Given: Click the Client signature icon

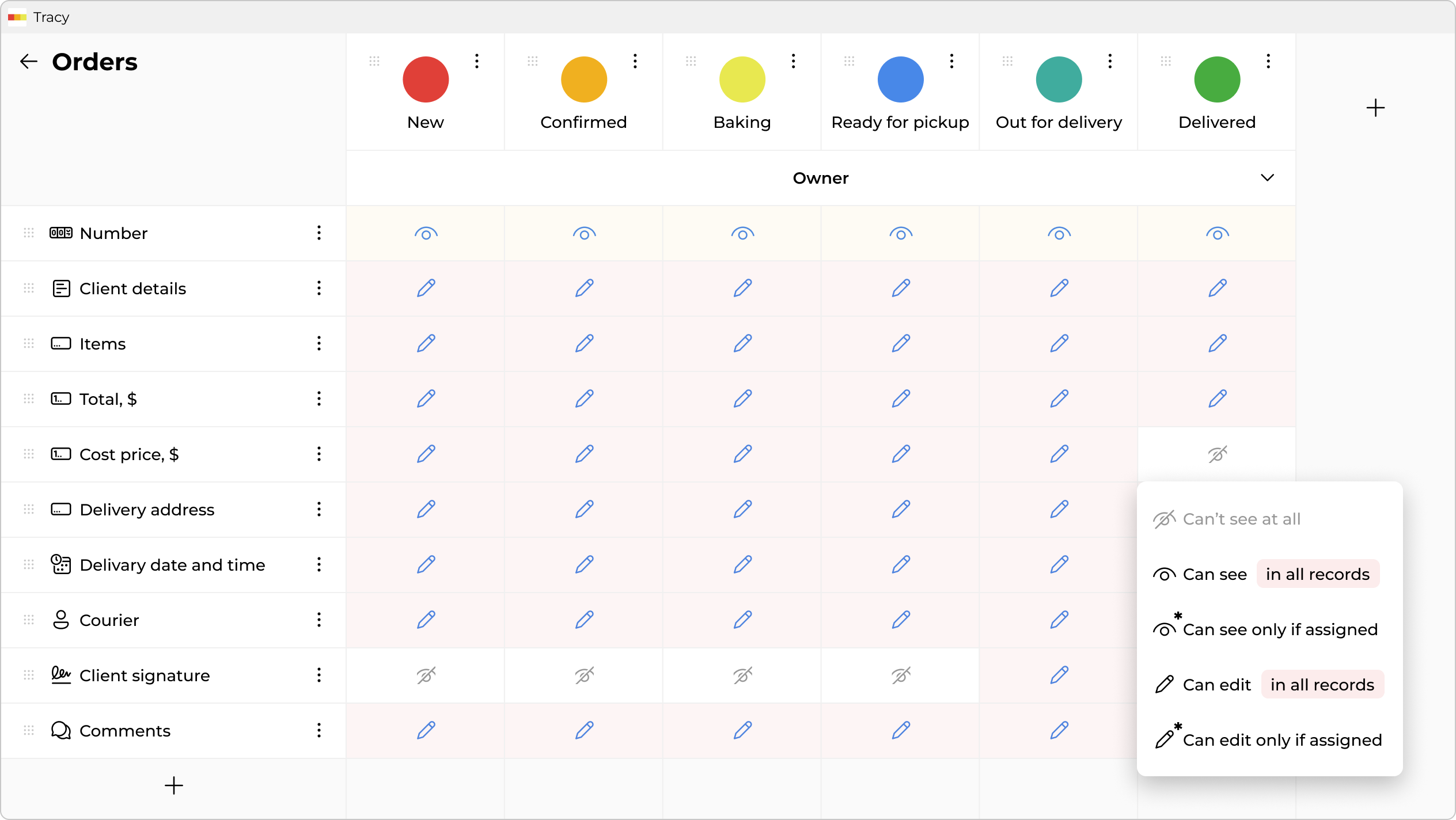Looking at the screenshot, I should tap(60, 675).
